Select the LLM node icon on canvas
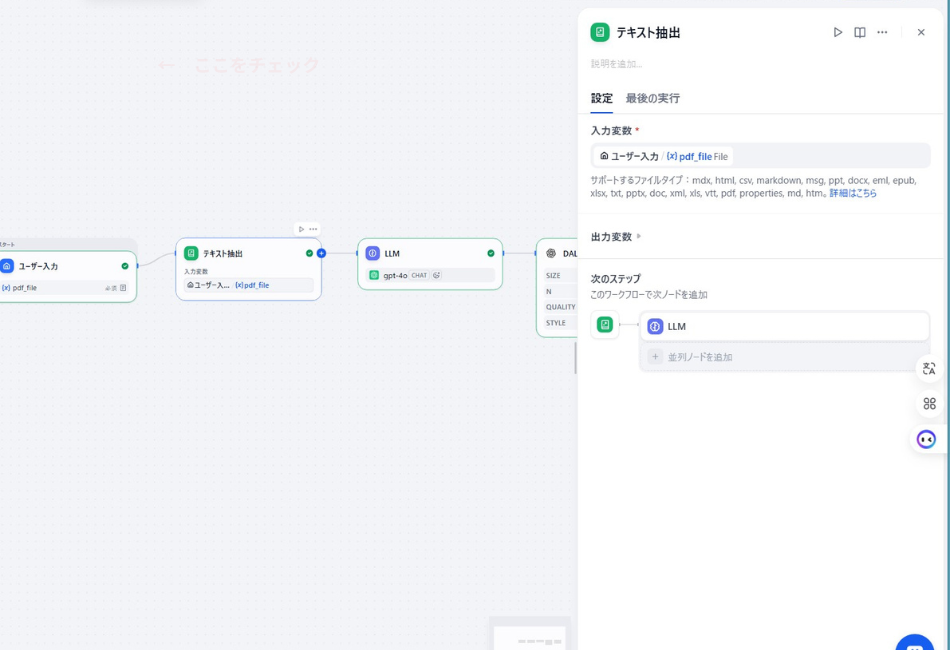 click(372, 253)
